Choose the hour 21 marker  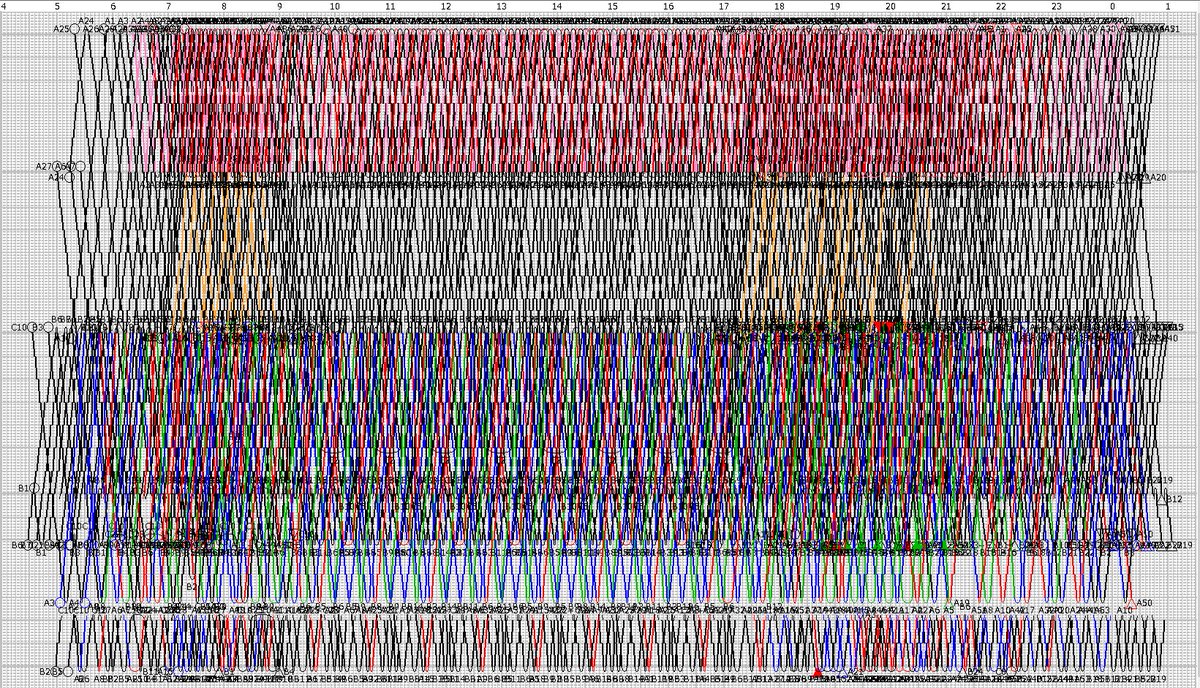pos(945,6)
